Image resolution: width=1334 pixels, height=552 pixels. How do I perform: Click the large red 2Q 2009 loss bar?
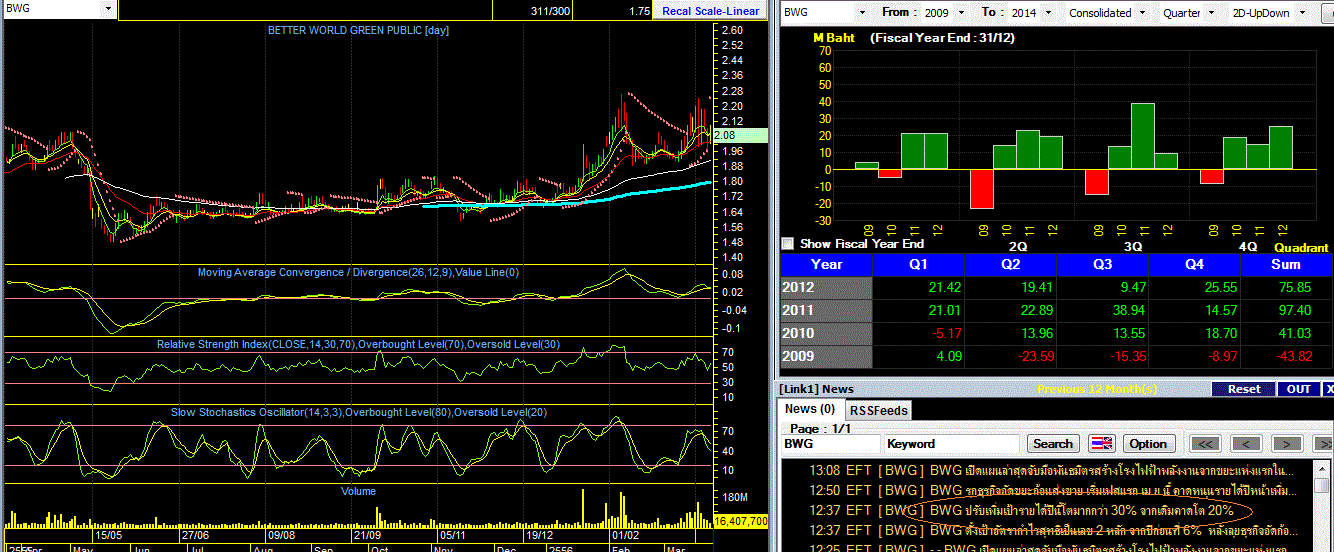click(x=981, y=188)
